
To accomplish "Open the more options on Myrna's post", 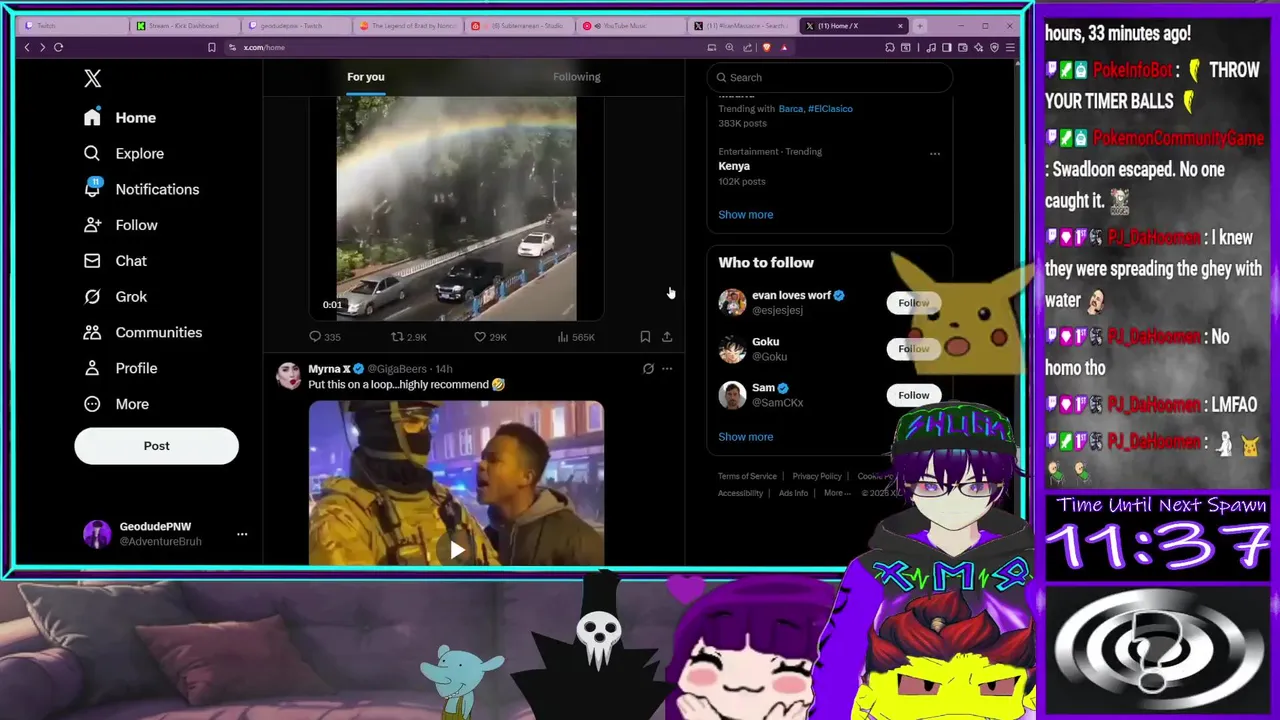I will pos(667,369).
